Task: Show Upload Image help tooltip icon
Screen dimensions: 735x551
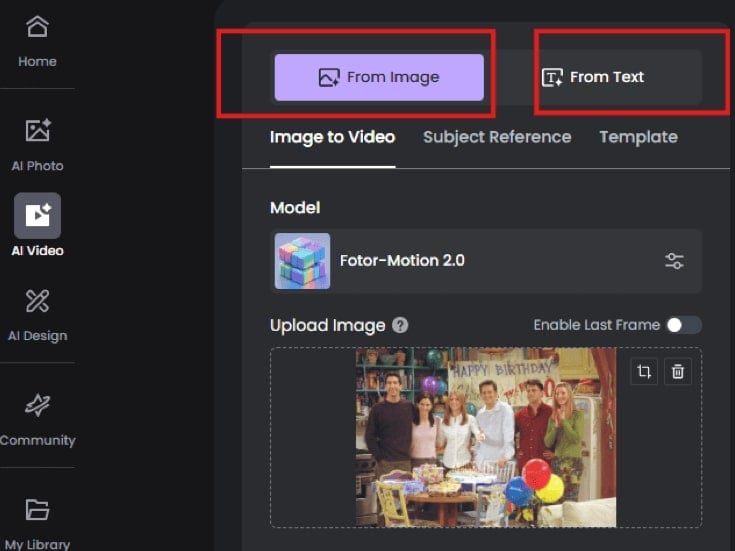Action: 400,325
